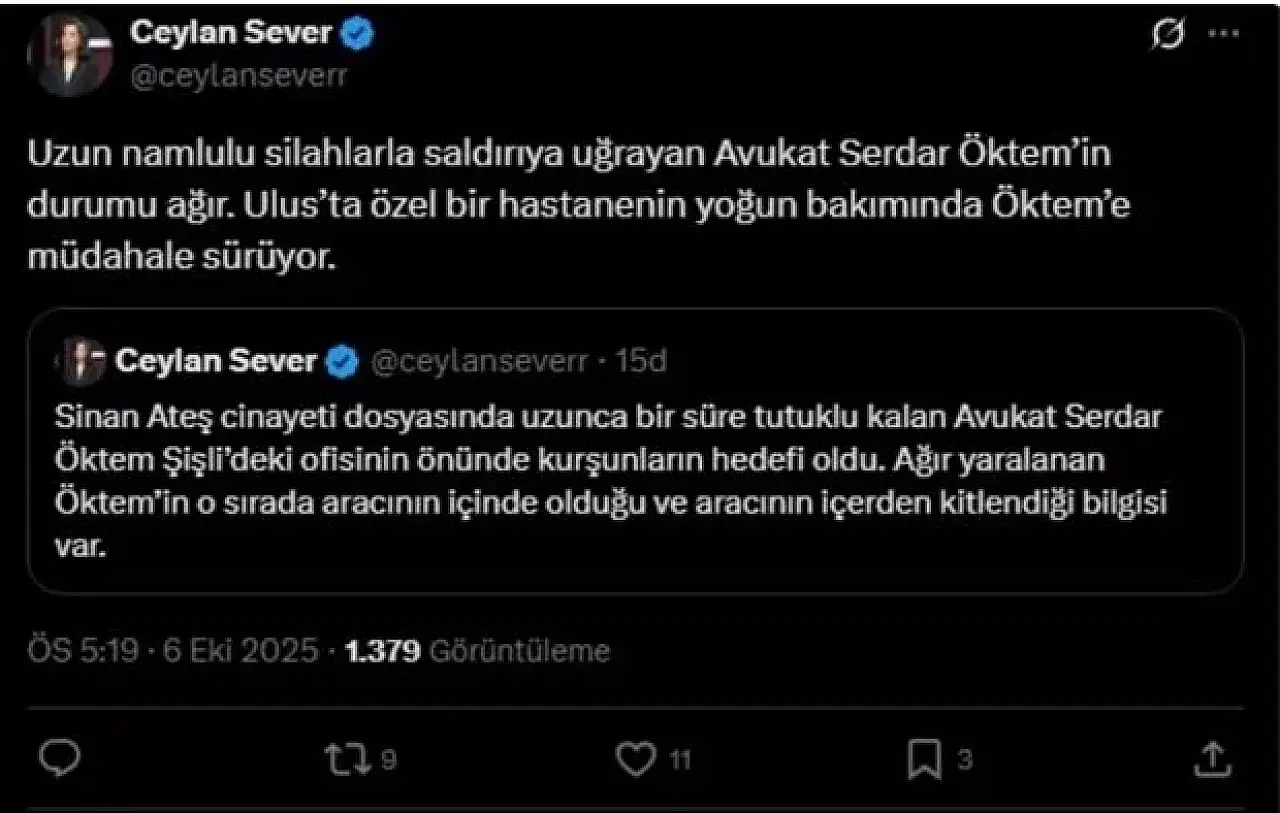Click the Grok icon at top right
Image resolution: width=1280 pixels, height=813 pixels.
click(x=1168, y=35)
